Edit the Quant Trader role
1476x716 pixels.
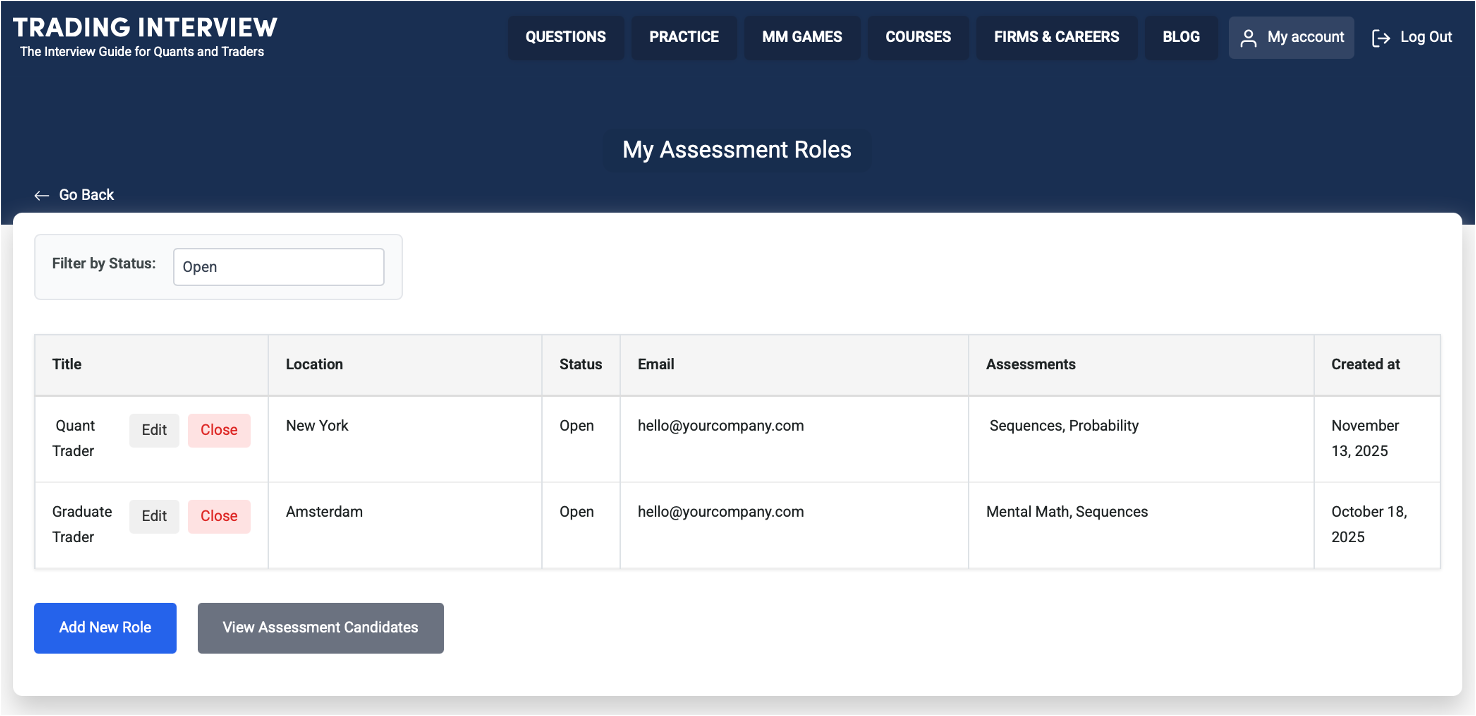tap(154, 430)
